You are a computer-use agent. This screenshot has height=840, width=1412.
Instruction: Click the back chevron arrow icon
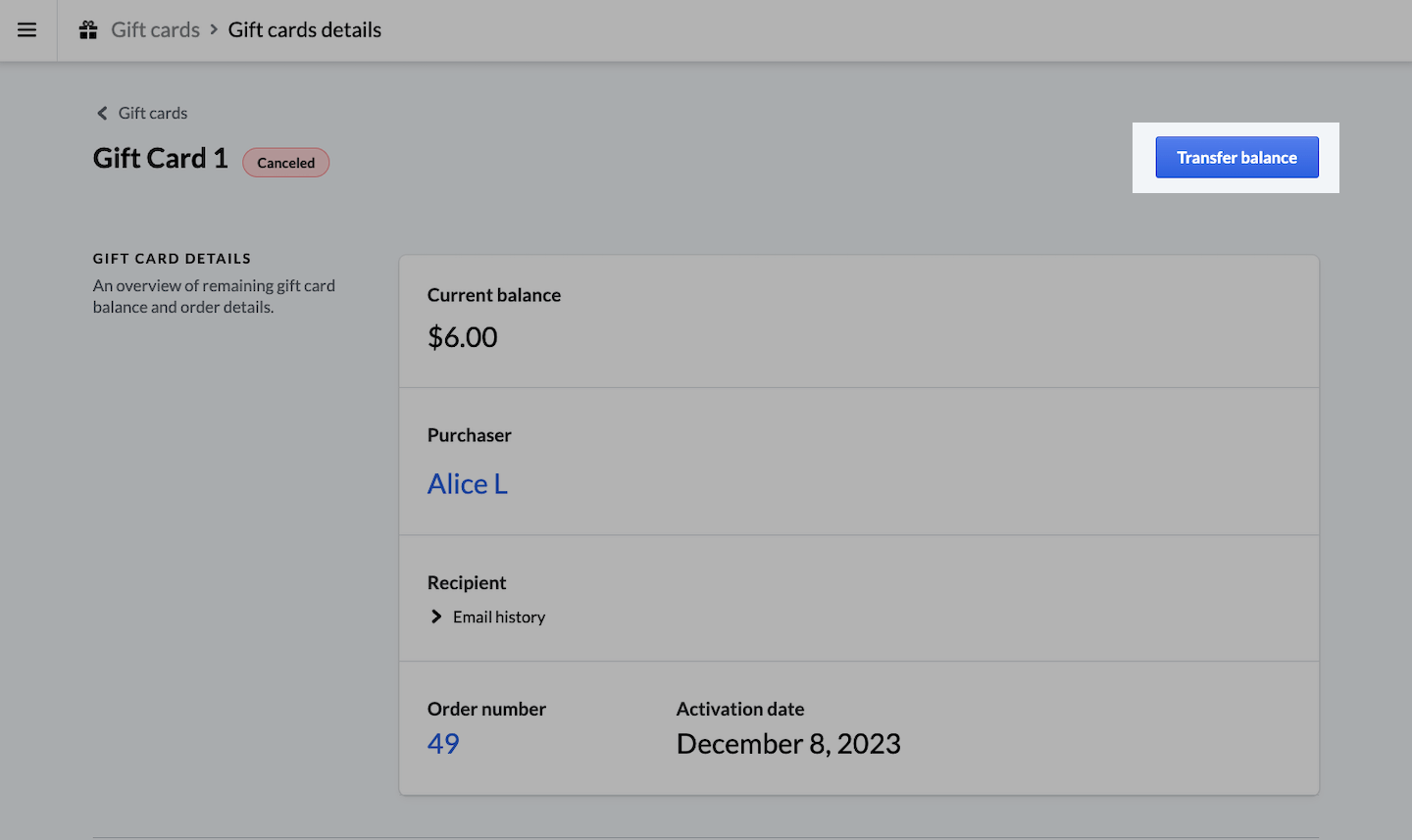tap(102, 114)
